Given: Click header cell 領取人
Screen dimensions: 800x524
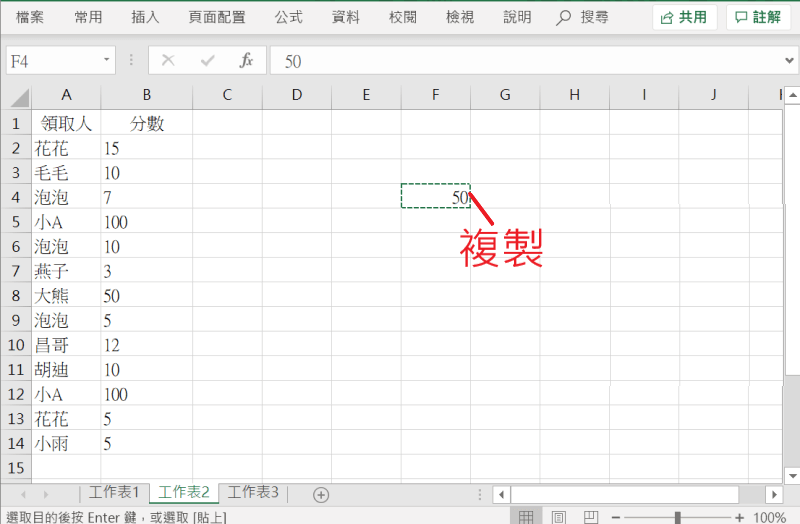Looking at the screenshot, I should (66, 123).
